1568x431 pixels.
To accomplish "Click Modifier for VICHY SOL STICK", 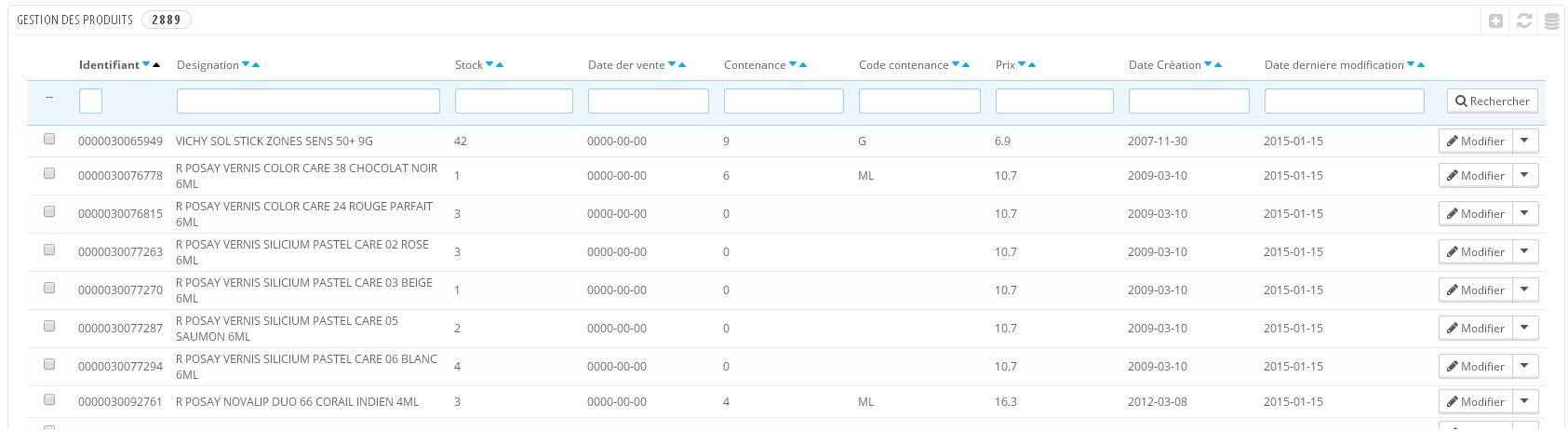I will [1476, 141].
